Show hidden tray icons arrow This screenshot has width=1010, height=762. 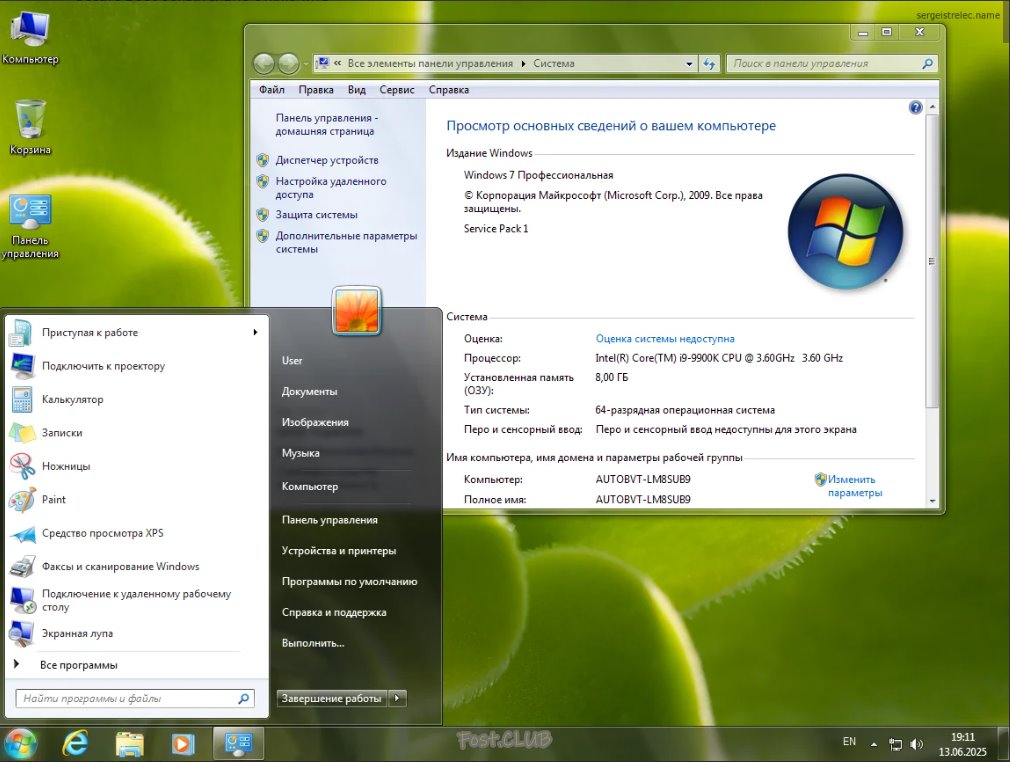coord(874,745)
